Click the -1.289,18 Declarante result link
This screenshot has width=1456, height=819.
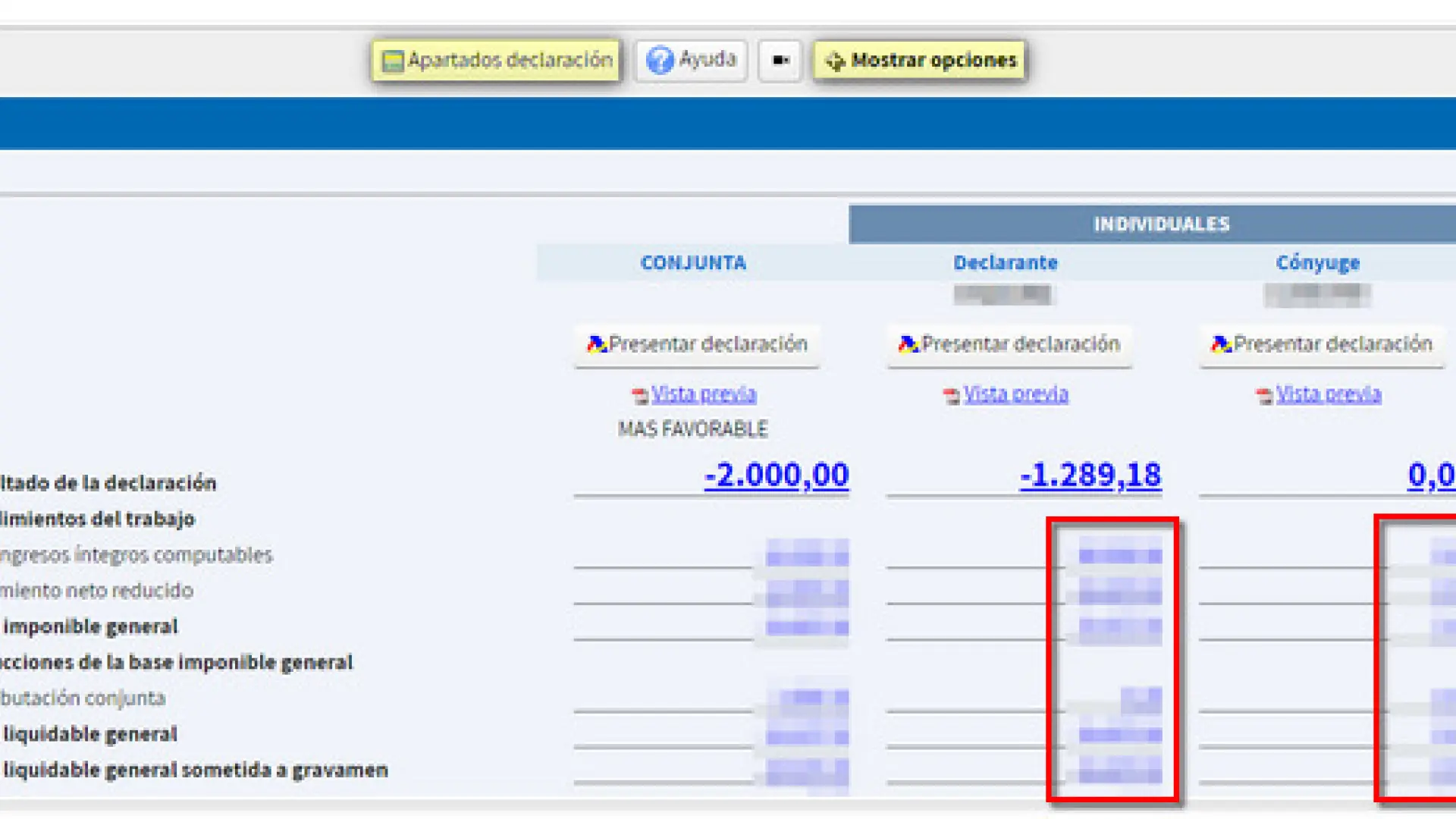click(x=1090, y=475)
